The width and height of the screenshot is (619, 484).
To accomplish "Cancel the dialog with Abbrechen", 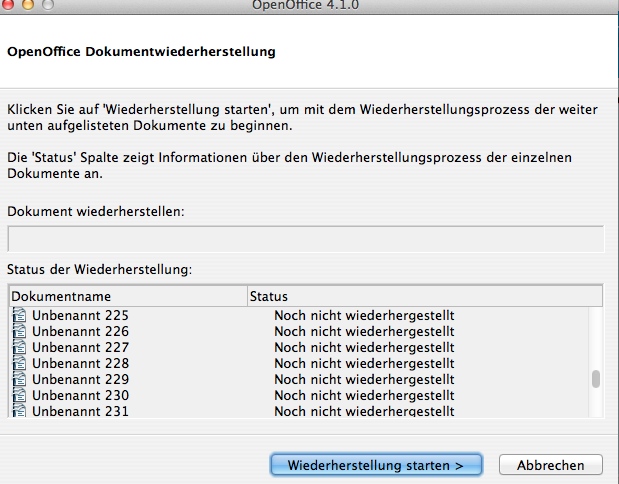I will (x=551, y=465).
